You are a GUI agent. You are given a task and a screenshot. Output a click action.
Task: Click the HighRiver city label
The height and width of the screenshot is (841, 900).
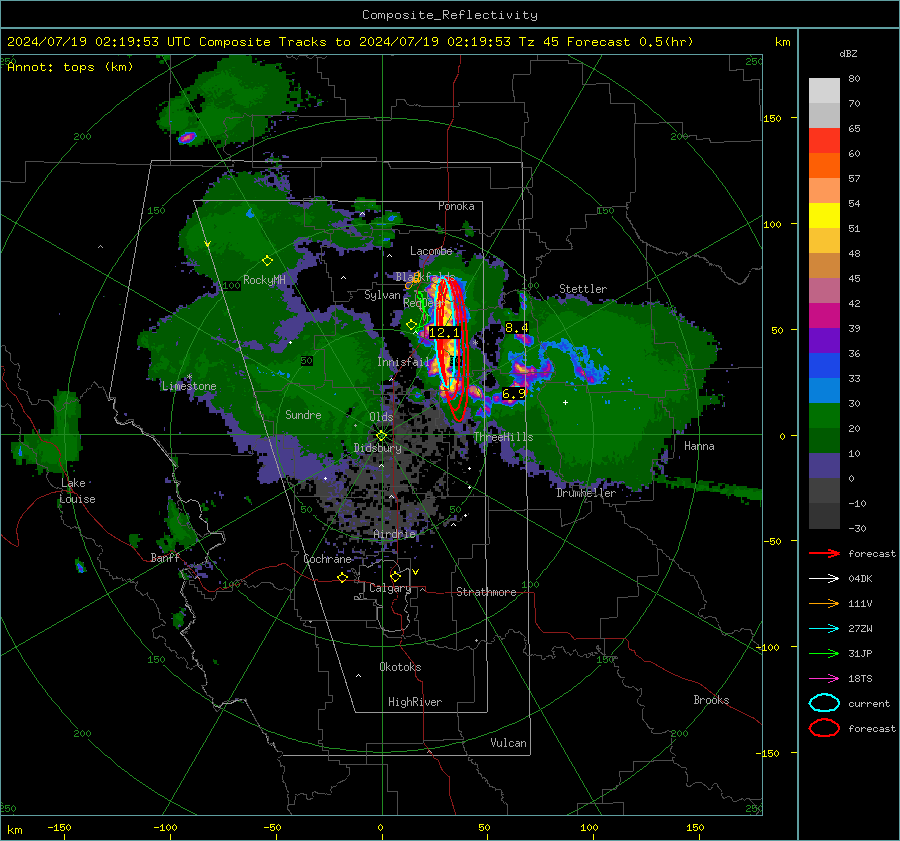415,702
